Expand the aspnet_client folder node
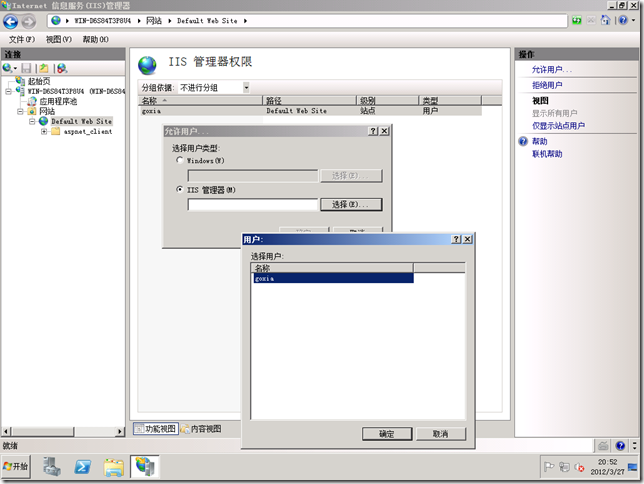The width and height of the screenshot is (644, 484). tap(44, 131)
